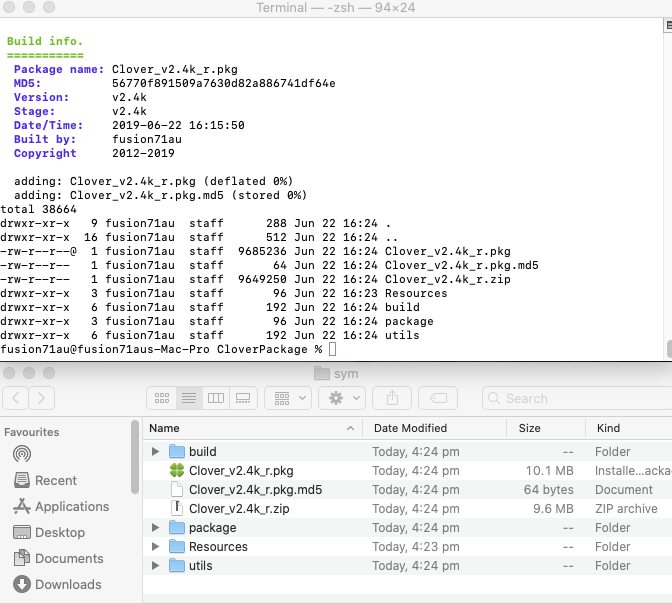The image size is (672, 603).
Task: Click the Share toolbar button
Action: click(392, 398)
